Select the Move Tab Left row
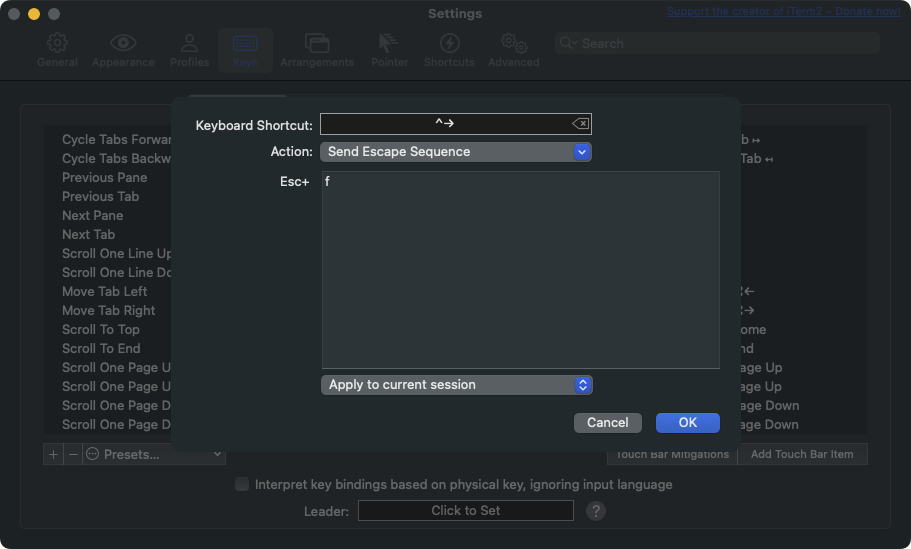Screen dimensions: 911x549 (105, 291)
